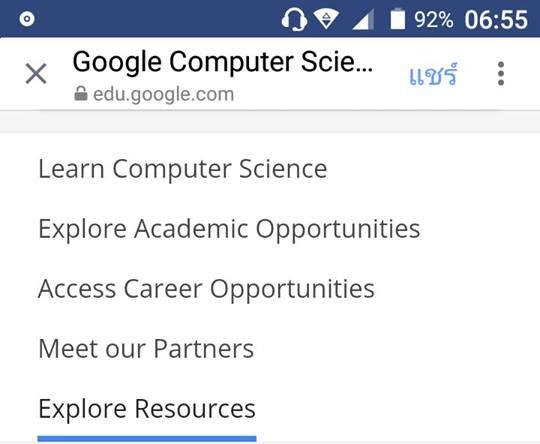Select Access Career Opportunities
540x444 pixels.
point(206,289)
